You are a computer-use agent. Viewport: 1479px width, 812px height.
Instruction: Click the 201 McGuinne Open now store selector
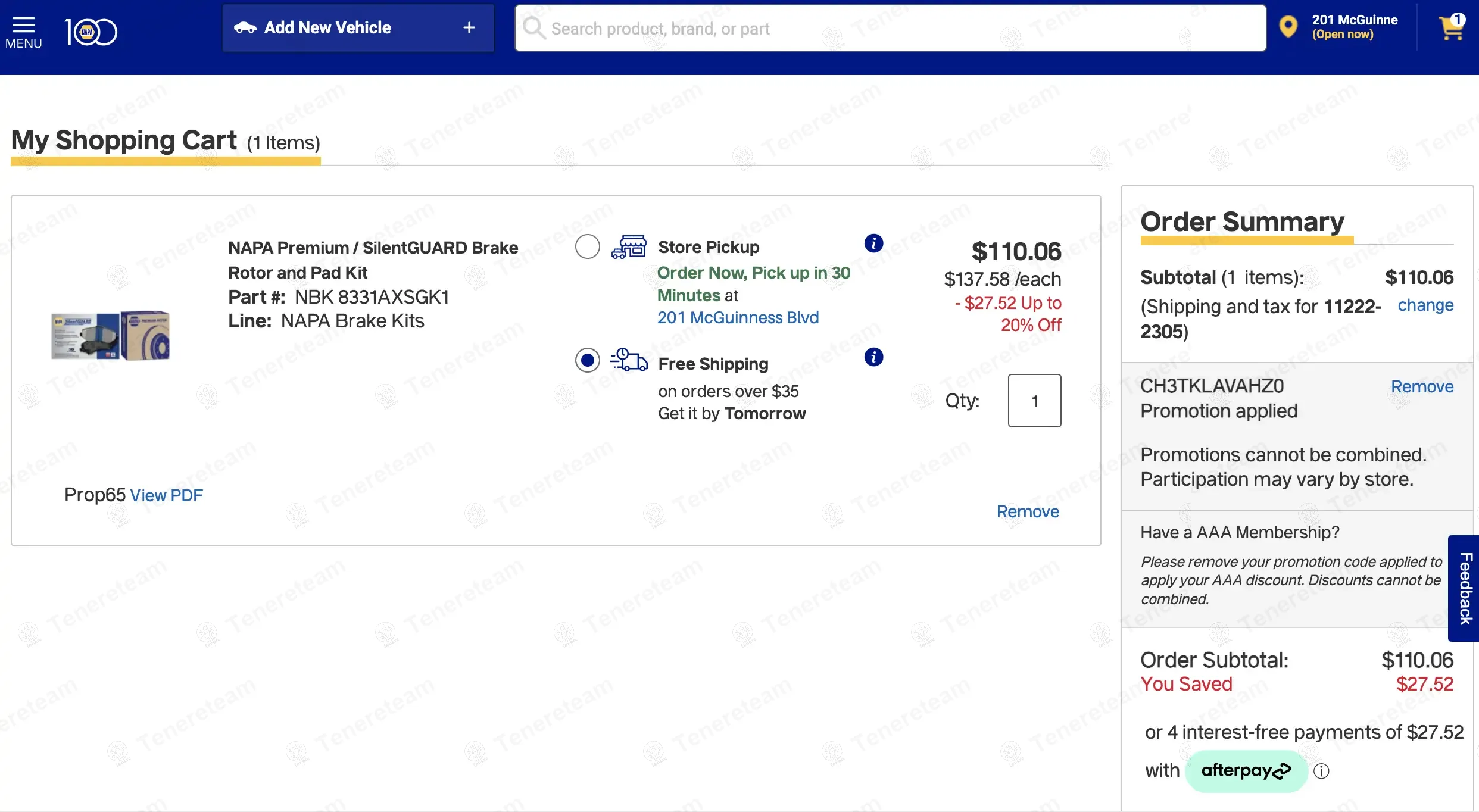click(x=1355, y=27)
